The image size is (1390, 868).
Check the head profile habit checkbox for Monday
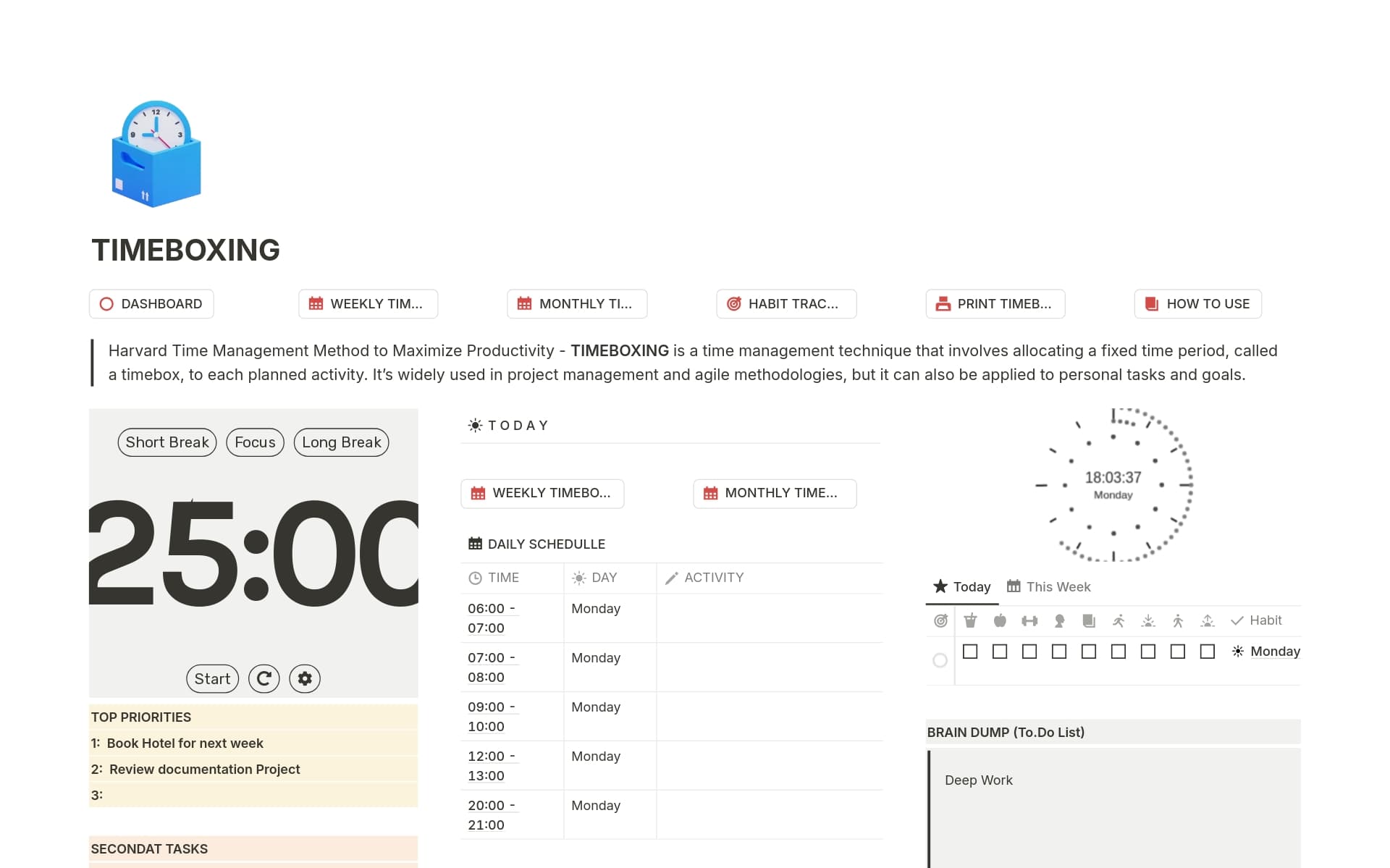[x=1059, y=652]
